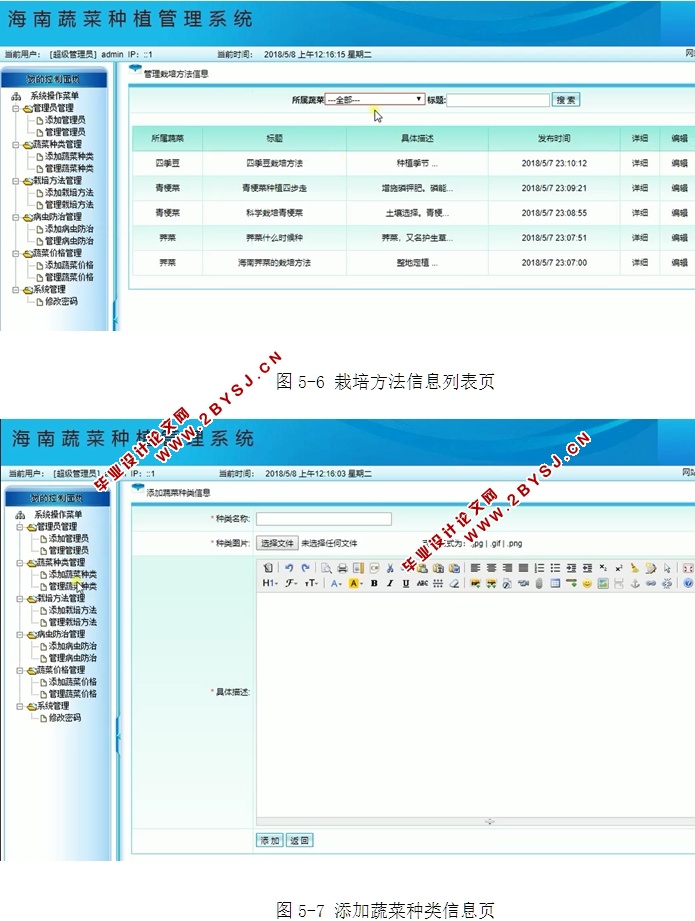Insert an anchor with the anchor icon
The image size is (695, 921).
point(634,583)
